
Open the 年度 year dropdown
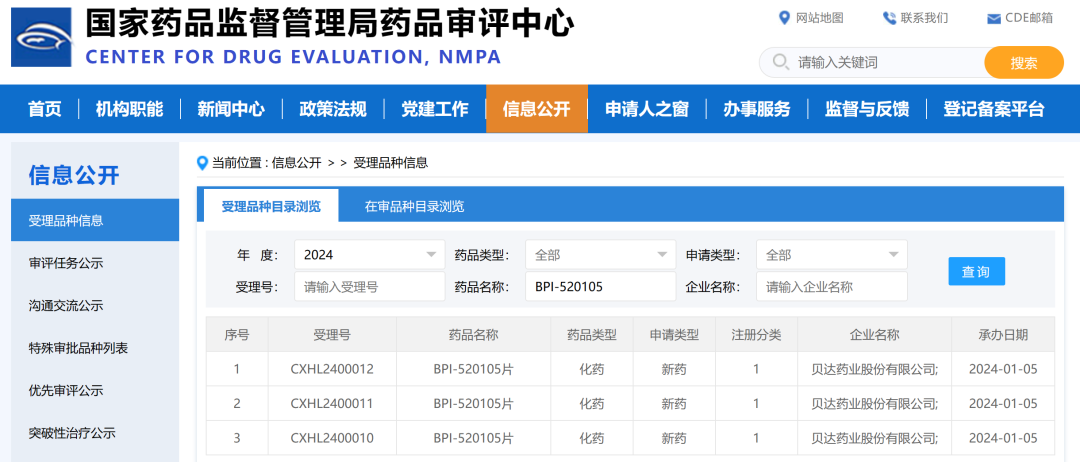click(369, 255)
